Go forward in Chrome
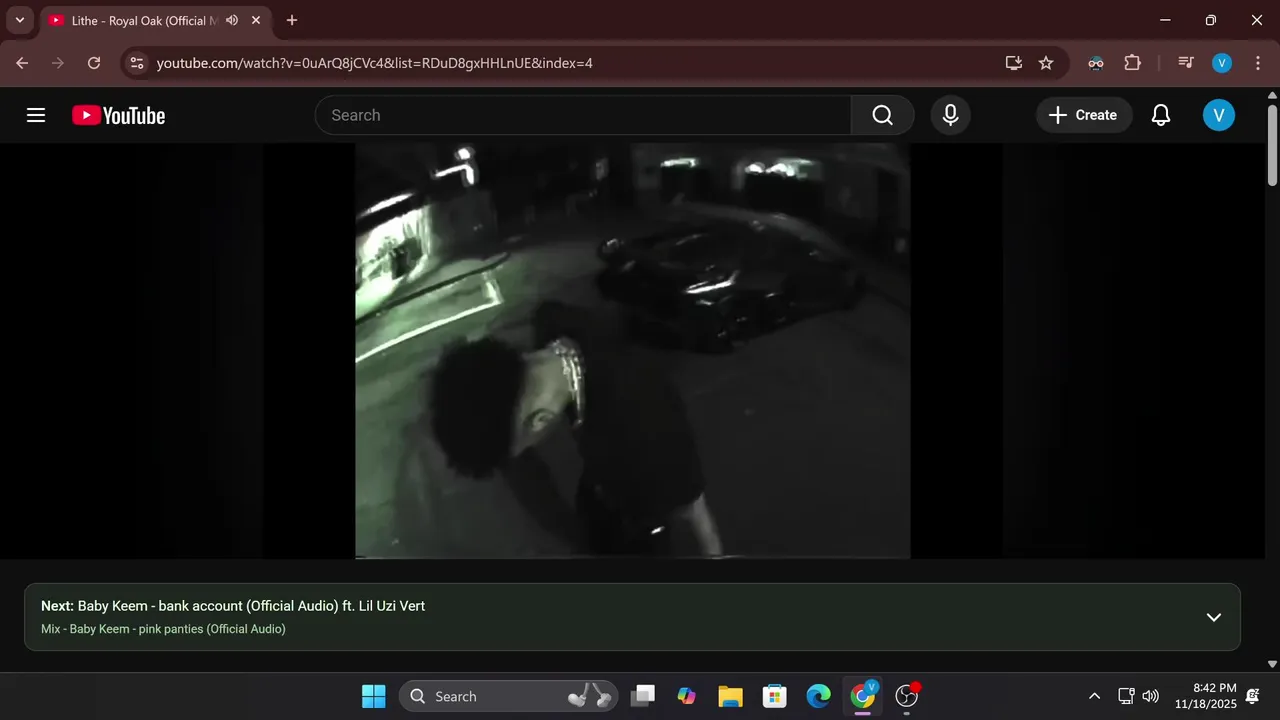Screen dimensions: 1280x720 tap(58, 63)
